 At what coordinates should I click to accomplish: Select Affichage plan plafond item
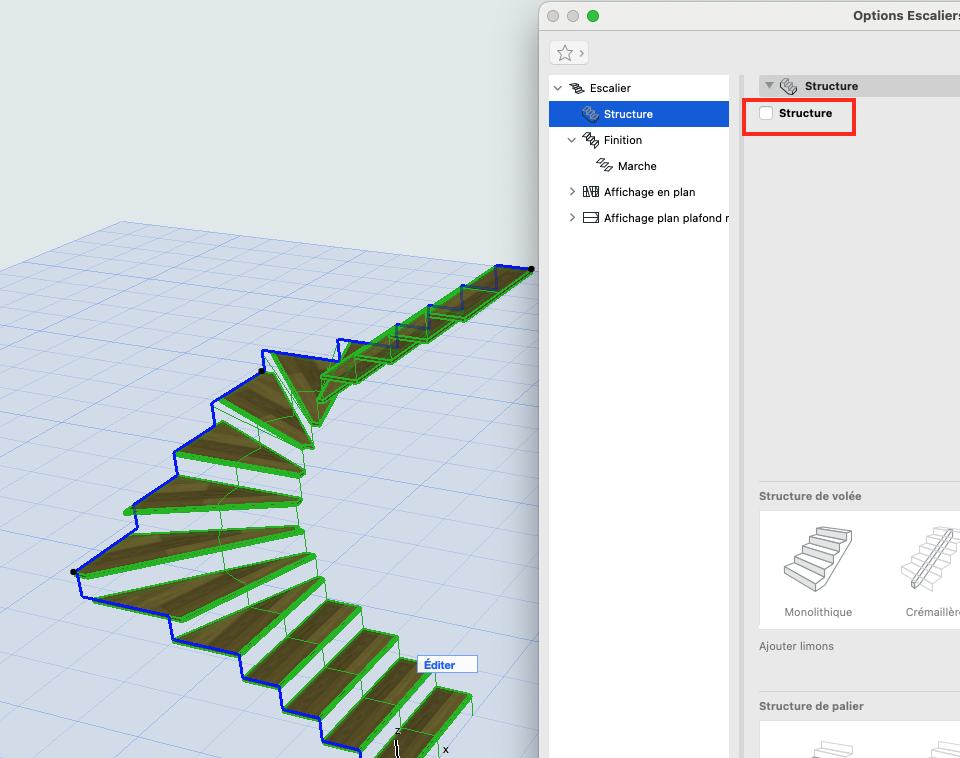pyautogui.click(x=666, y=218)
